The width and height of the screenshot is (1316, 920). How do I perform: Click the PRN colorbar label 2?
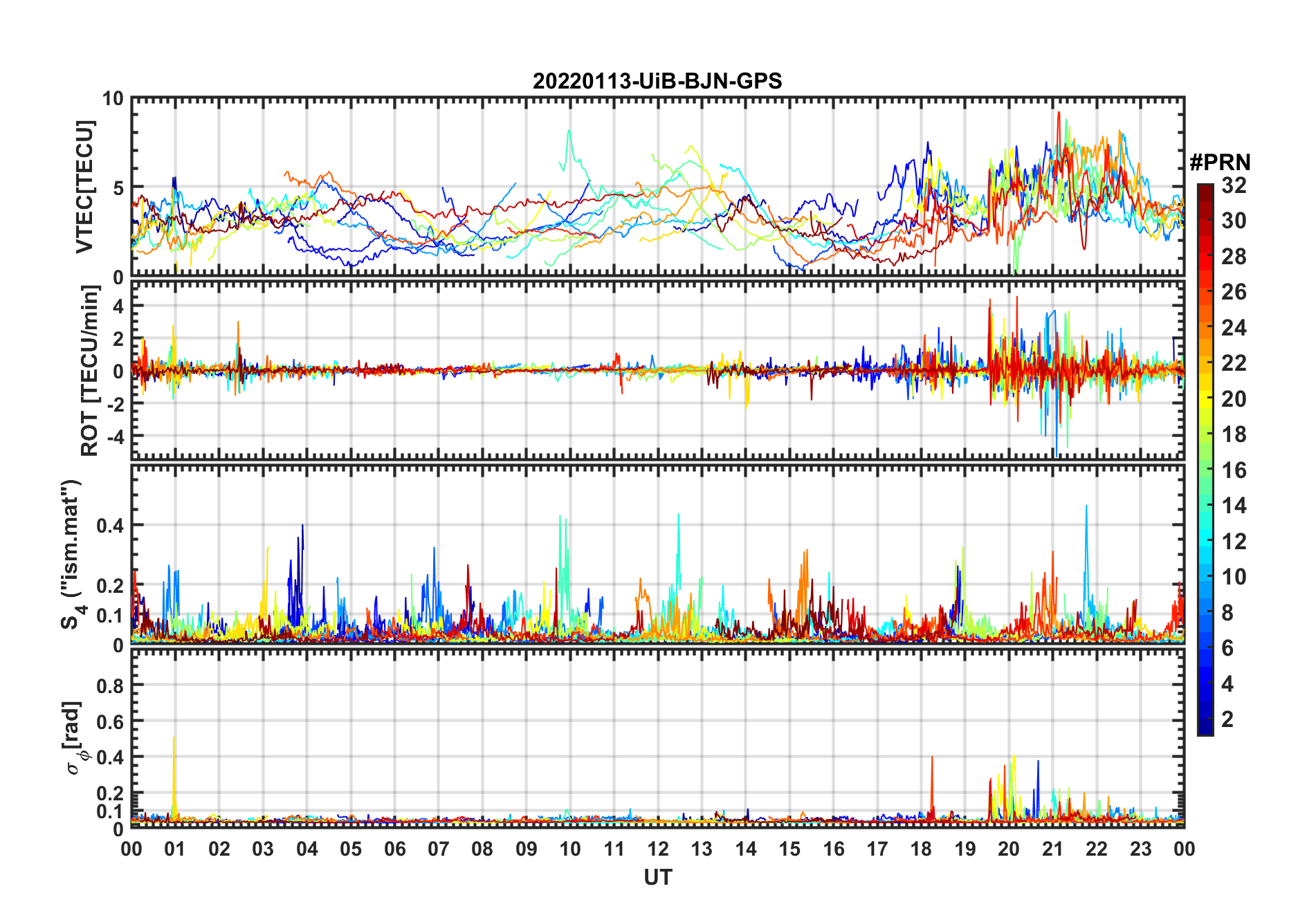tap(1227, 719)
